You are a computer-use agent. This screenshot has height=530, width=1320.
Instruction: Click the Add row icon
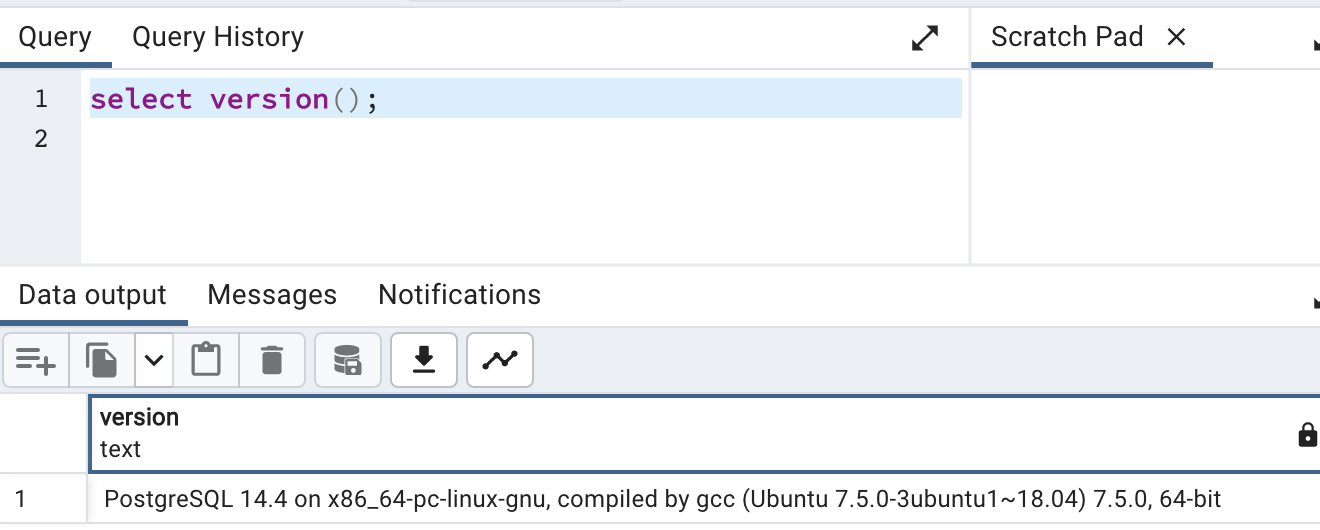click(36, 360)
